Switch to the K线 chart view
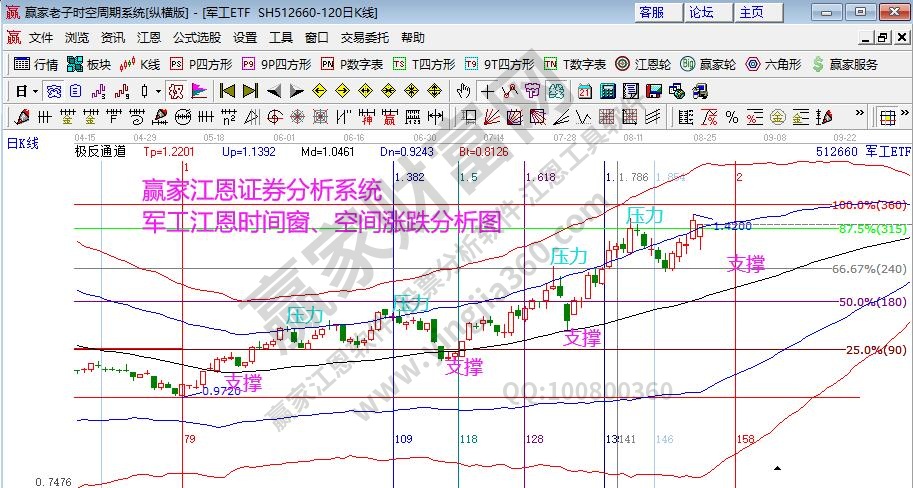913x488 pixels. [x=140, y=64]
